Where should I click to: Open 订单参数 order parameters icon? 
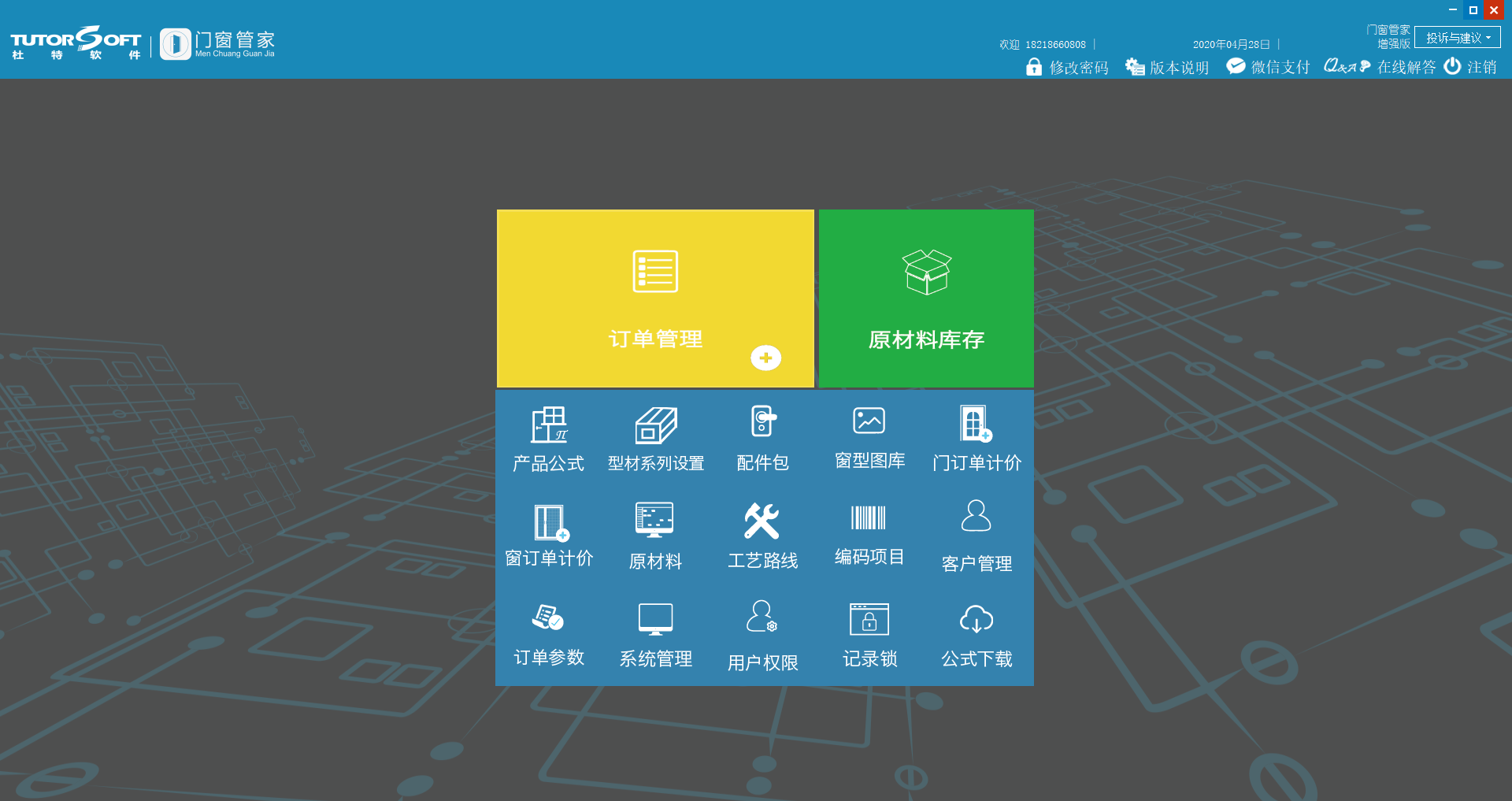tap(549, 635)
